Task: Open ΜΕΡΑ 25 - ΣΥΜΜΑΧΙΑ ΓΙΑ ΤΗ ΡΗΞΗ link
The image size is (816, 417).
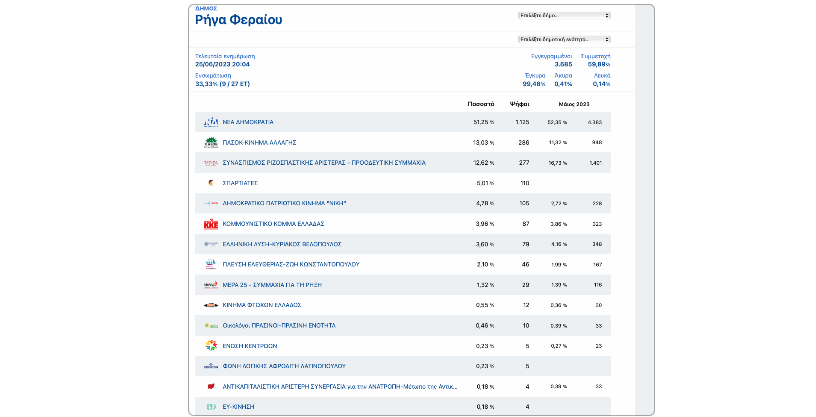Action: [x=272, y=285]
